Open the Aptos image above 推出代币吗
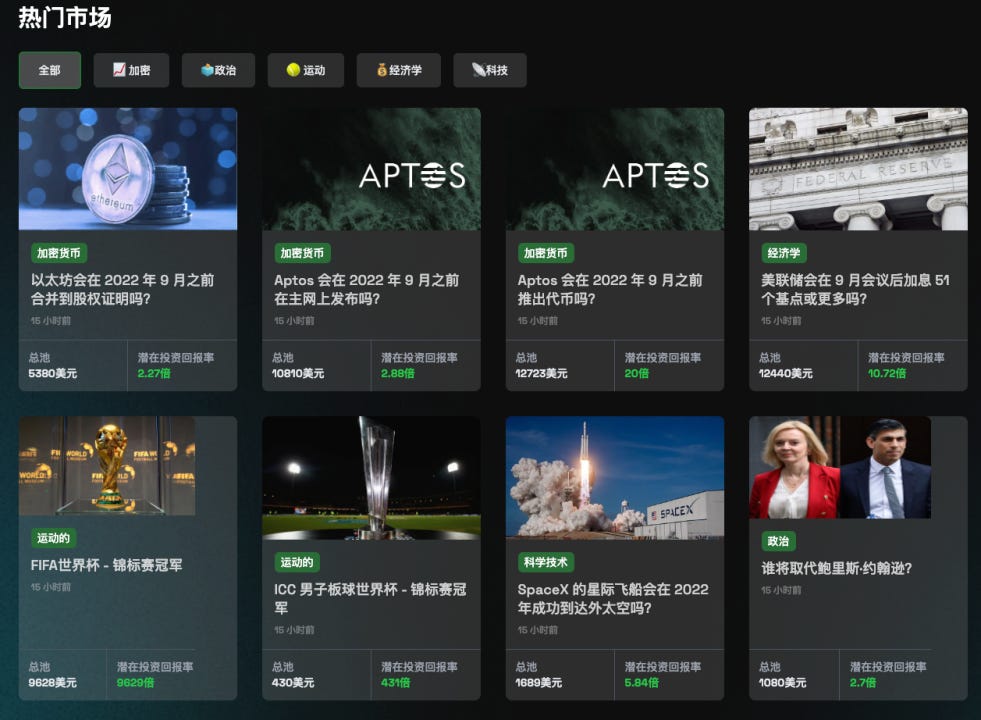The image size is (981, 720). 615,169
